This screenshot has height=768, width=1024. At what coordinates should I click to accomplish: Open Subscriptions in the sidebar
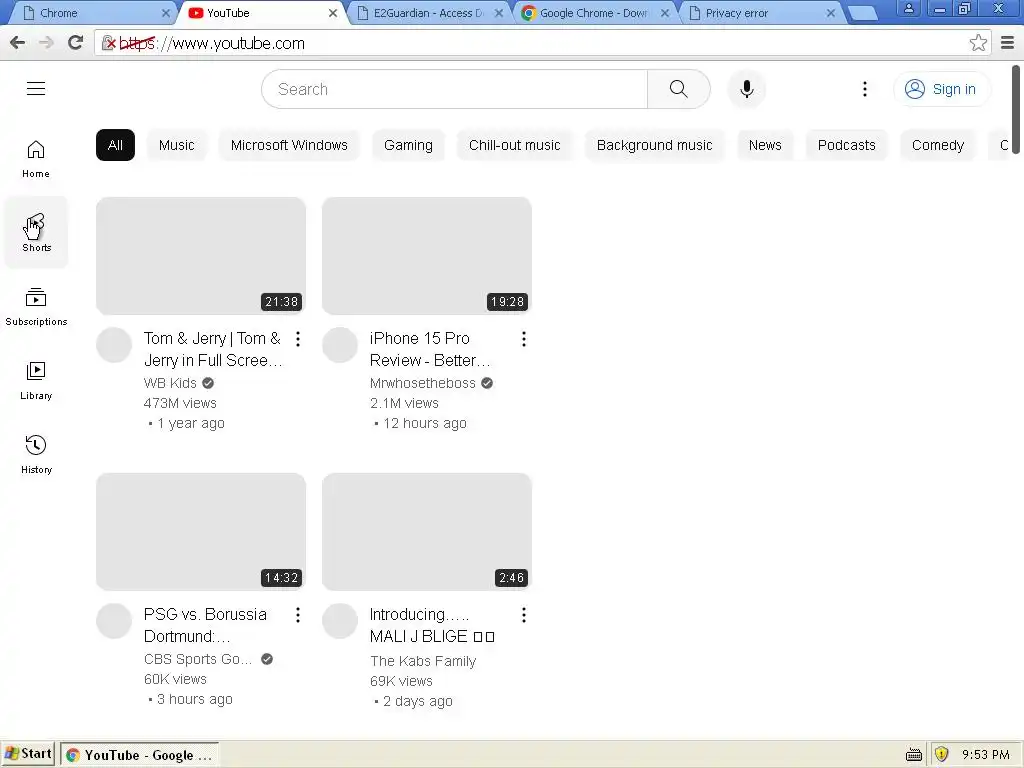pyautogui.click(x=36, y=307)
